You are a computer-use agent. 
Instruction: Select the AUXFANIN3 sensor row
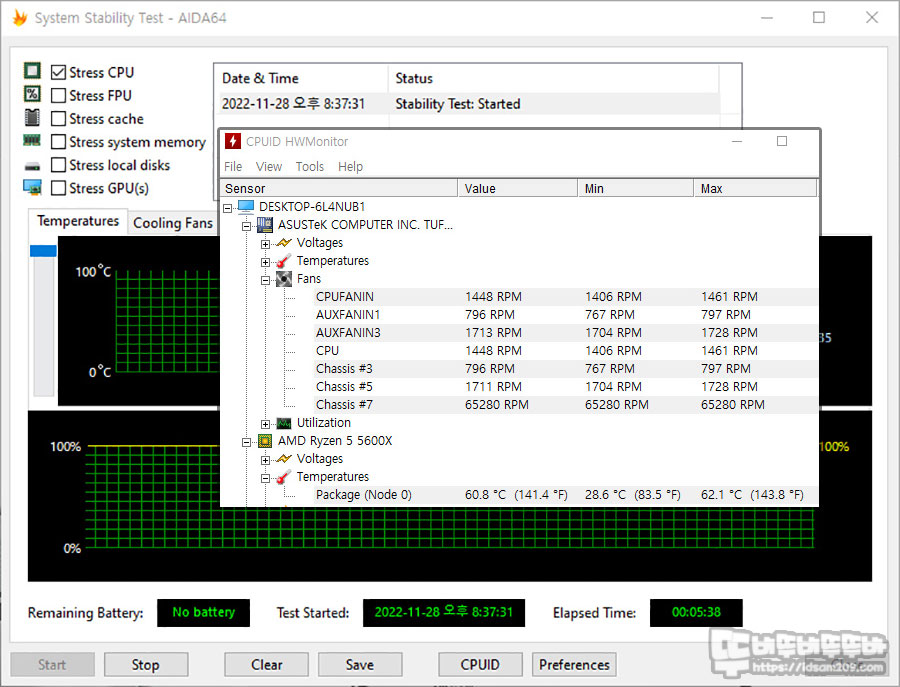(x=565, y=333)
